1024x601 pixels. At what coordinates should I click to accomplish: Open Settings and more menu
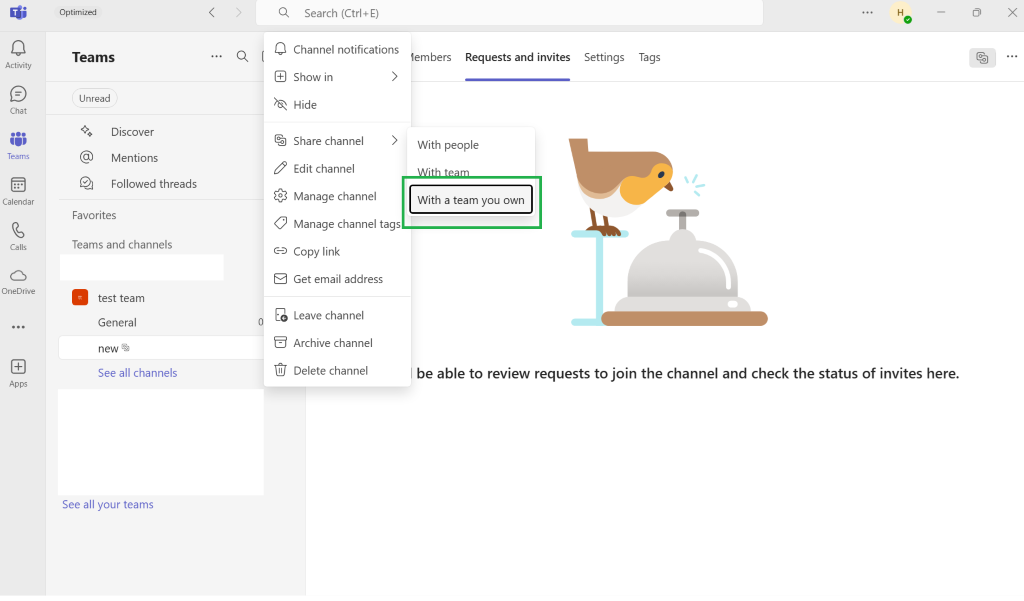click(867, 12)
